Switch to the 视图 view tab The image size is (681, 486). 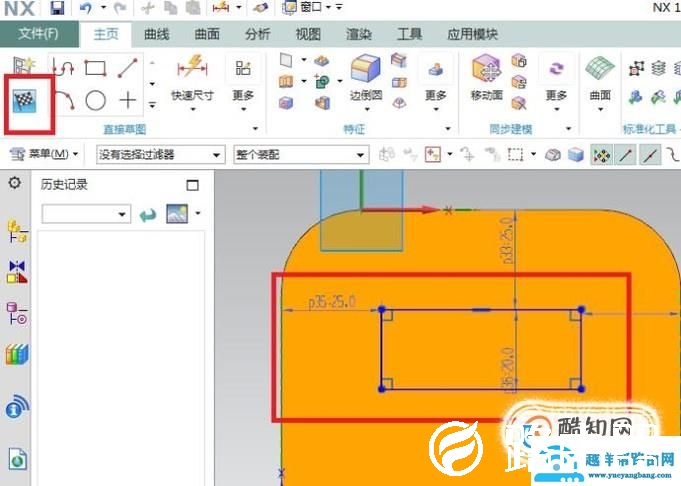(x=308, y=34)
